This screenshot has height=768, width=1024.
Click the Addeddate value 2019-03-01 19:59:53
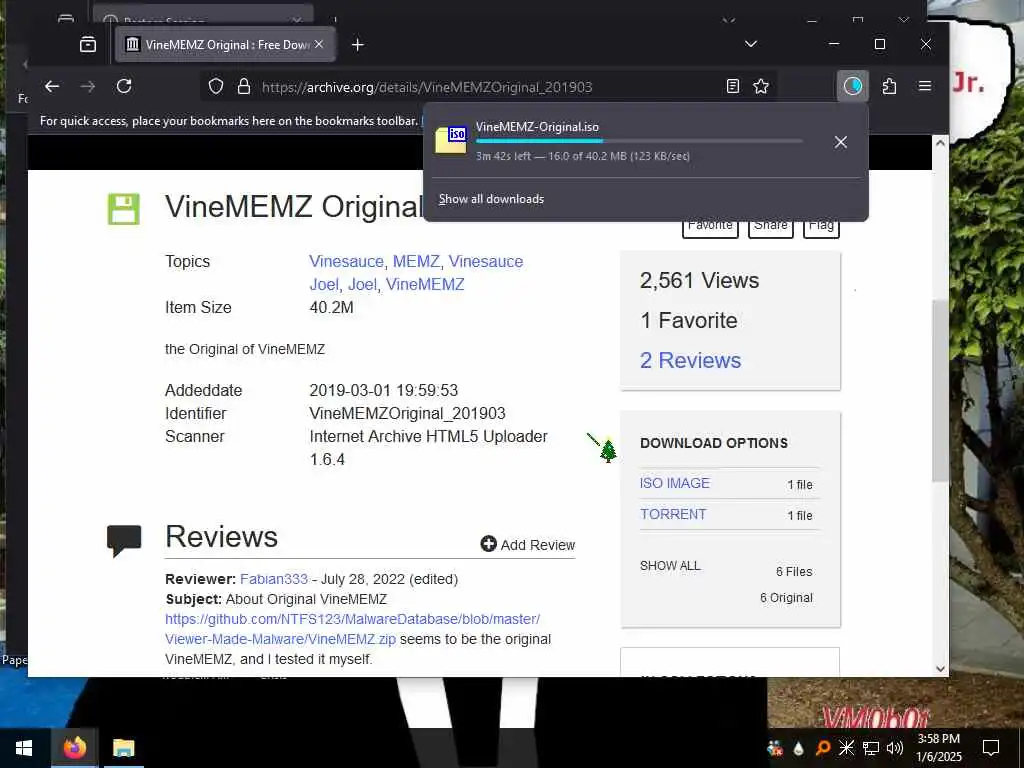383,391
